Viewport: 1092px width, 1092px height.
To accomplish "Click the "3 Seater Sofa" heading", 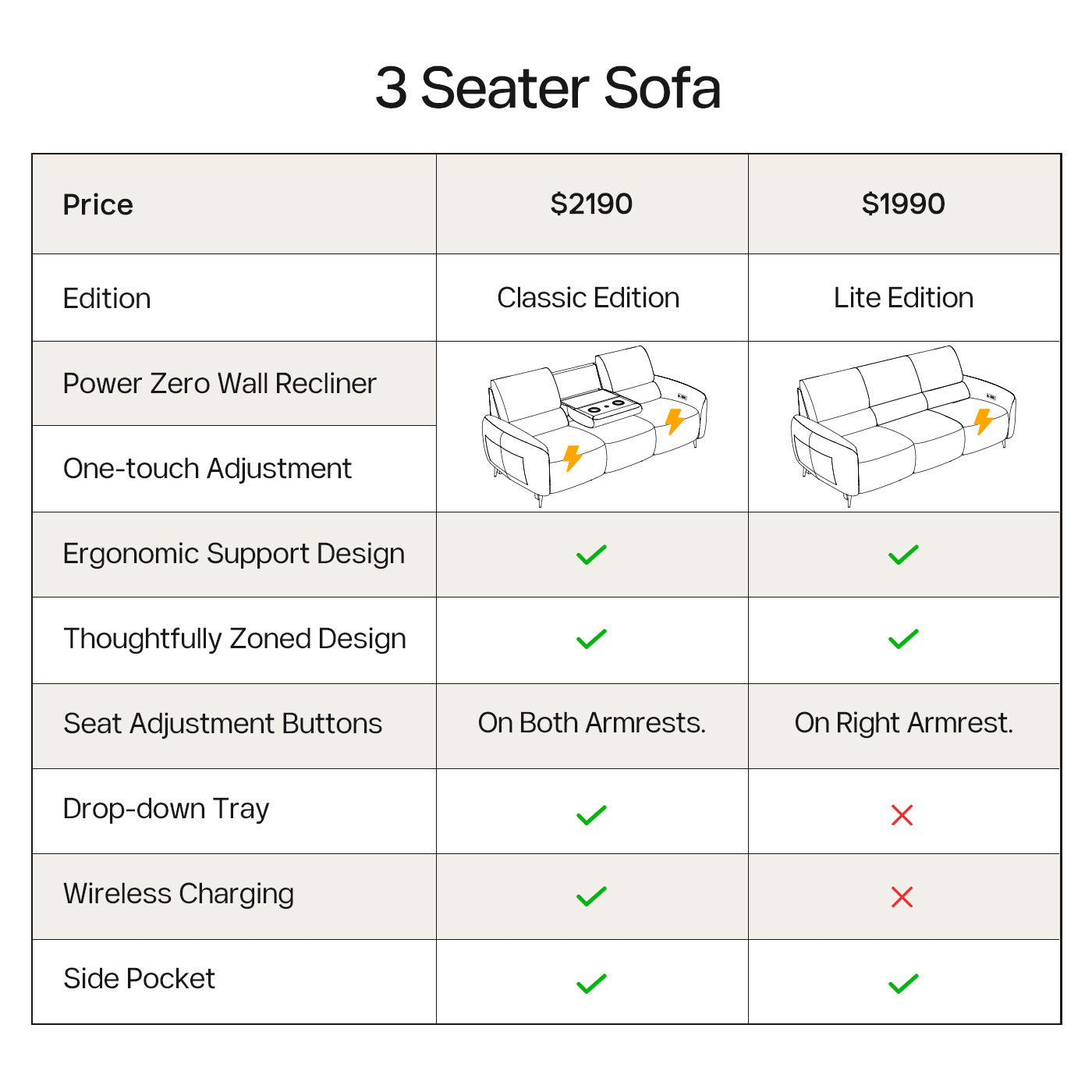I will (x=548, y=87).
